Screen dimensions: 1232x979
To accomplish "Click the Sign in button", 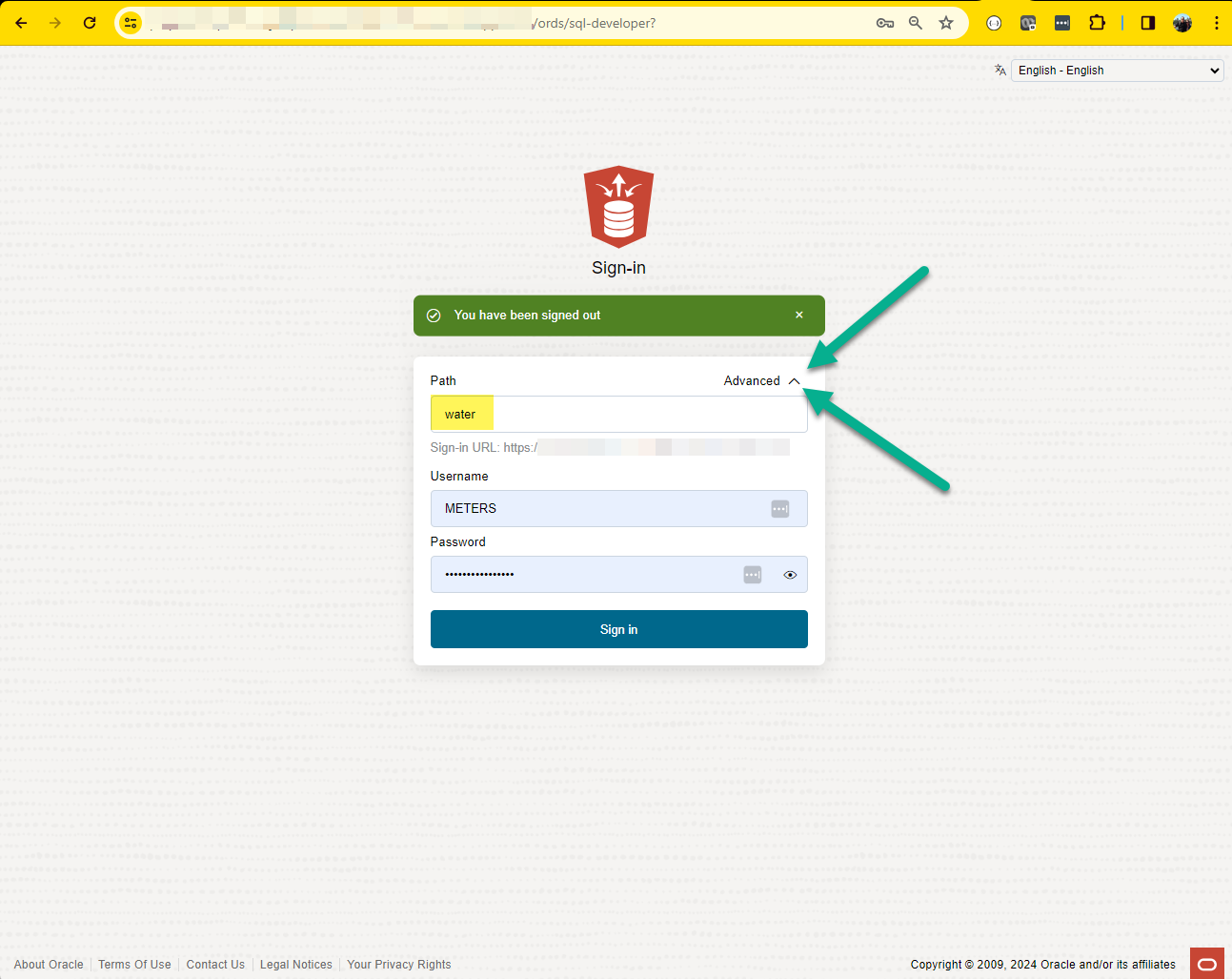I will point(618,629).
